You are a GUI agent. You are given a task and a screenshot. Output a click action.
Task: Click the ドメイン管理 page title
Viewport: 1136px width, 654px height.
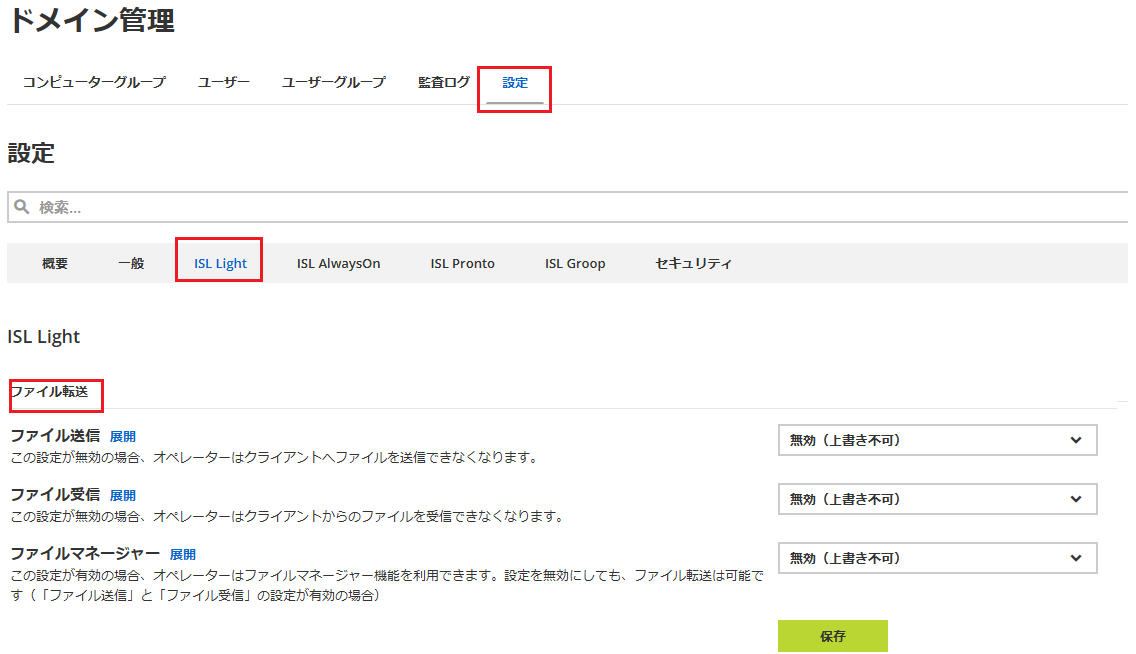(91, 20)
